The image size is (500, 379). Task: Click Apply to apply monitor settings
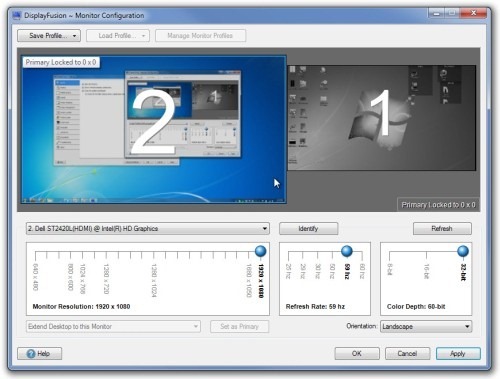point(458,354)
